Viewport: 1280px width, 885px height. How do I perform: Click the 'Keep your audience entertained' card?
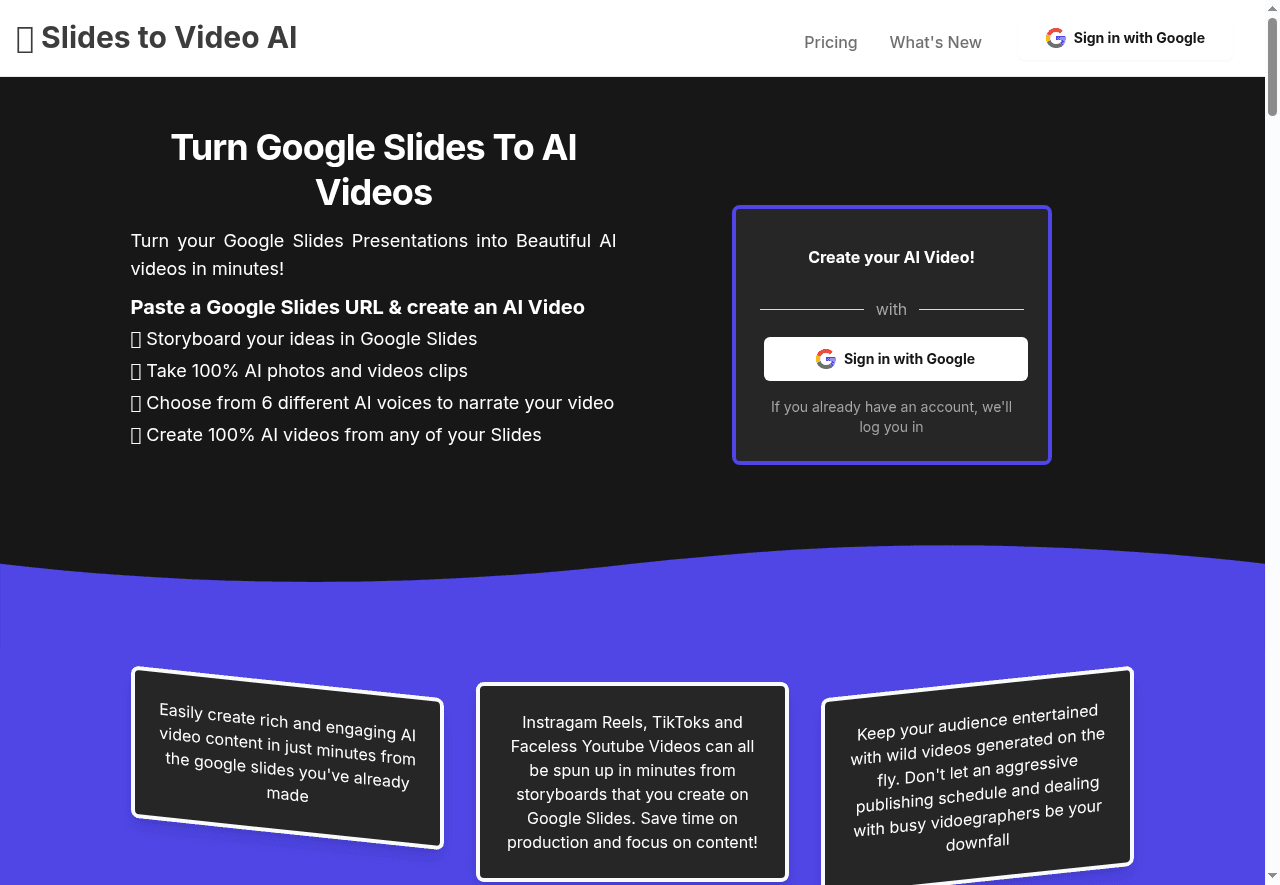[977, 776]
